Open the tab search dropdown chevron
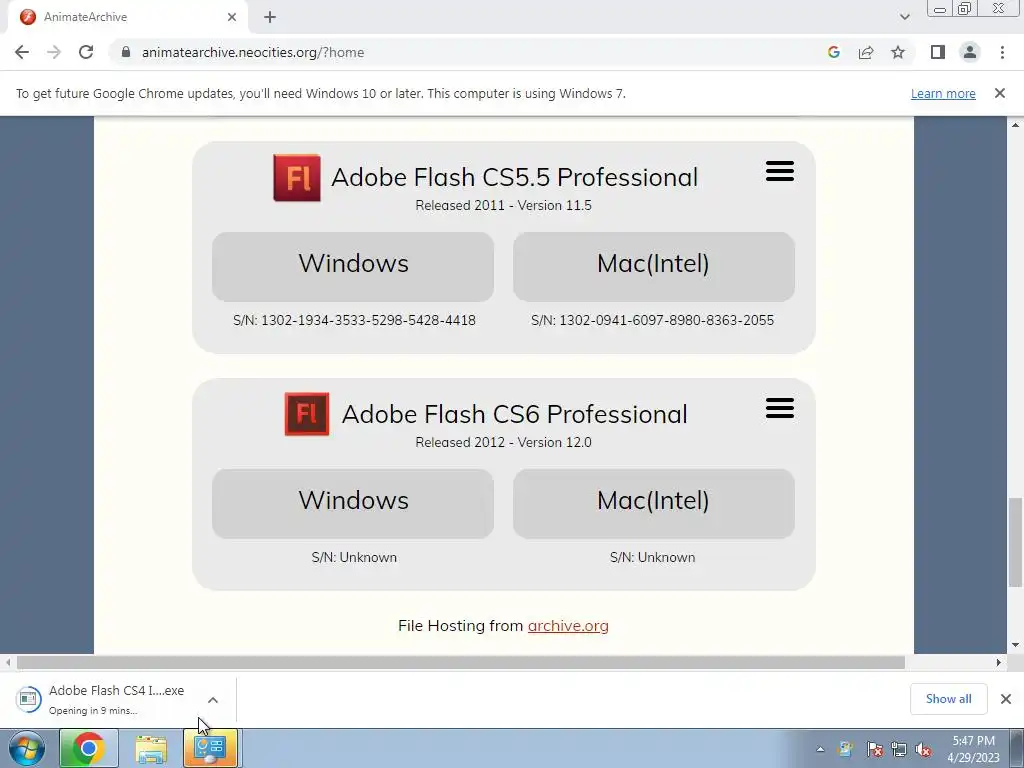This screenshot has height=768, width=1024. coord(904,17)
